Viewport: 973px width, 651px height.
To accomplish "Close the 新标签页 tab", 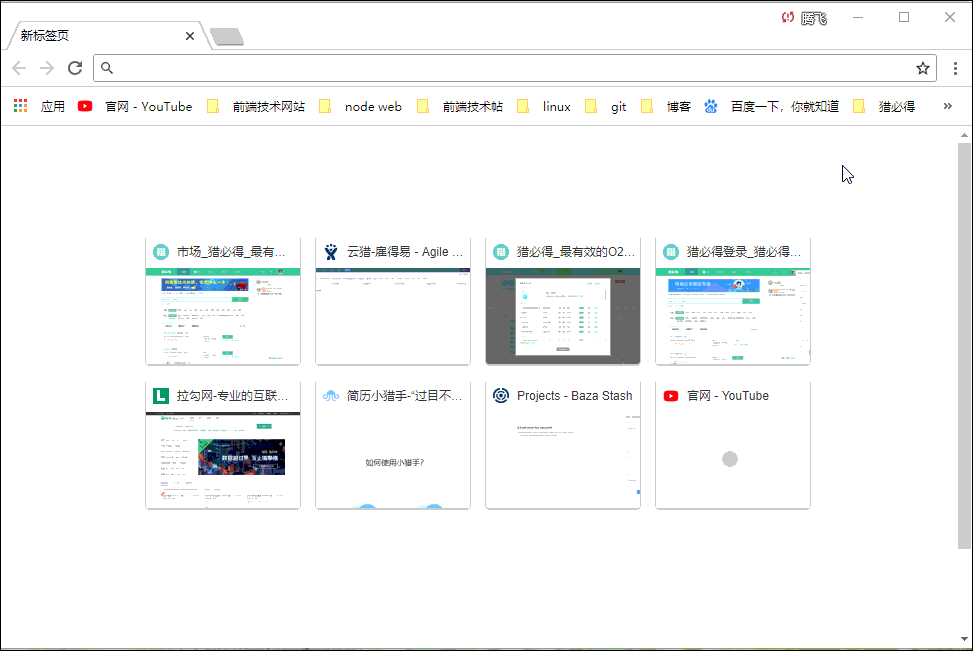I will click(190, 36).
